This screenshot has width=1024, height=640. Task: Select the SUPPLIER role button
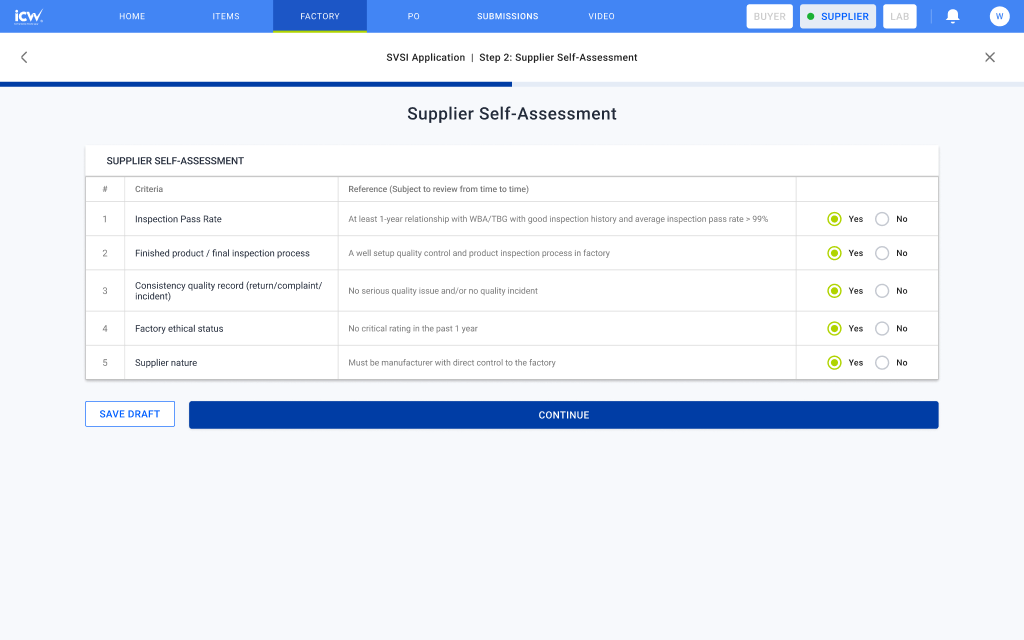point(838,16)
